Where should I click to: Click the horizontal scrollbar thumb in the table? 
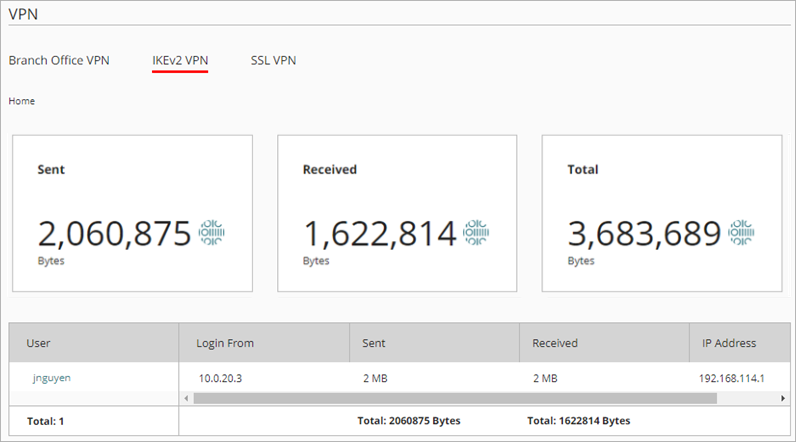tap(455, 398)
